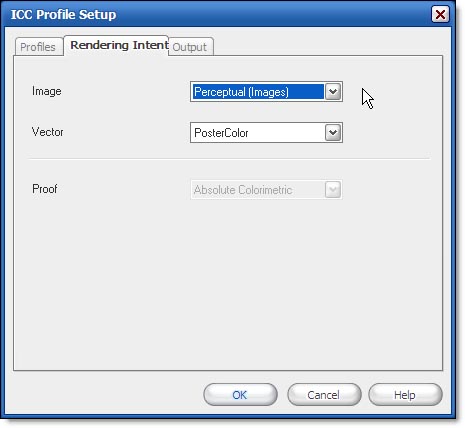
Task: Click the empty panel area below Proof
Action: (228, 283)
